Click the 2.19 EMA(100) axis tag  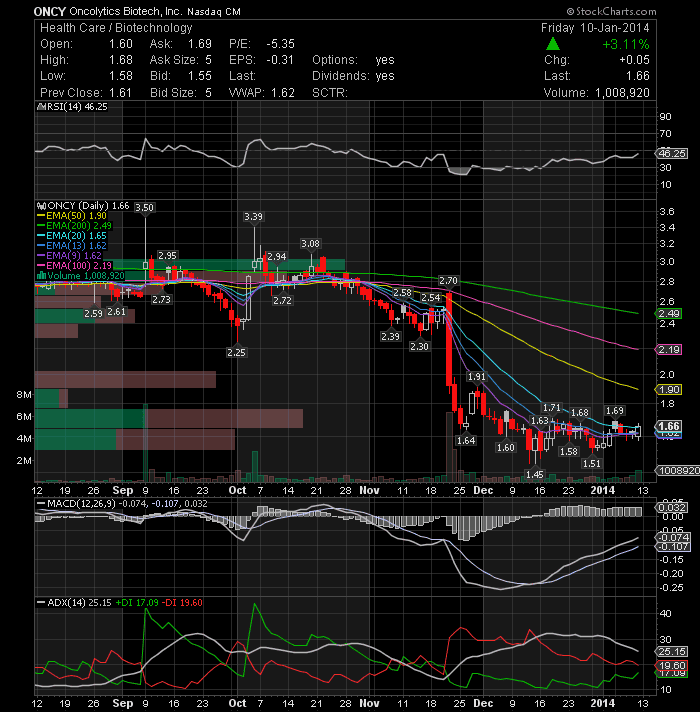(x=668, y=350)
